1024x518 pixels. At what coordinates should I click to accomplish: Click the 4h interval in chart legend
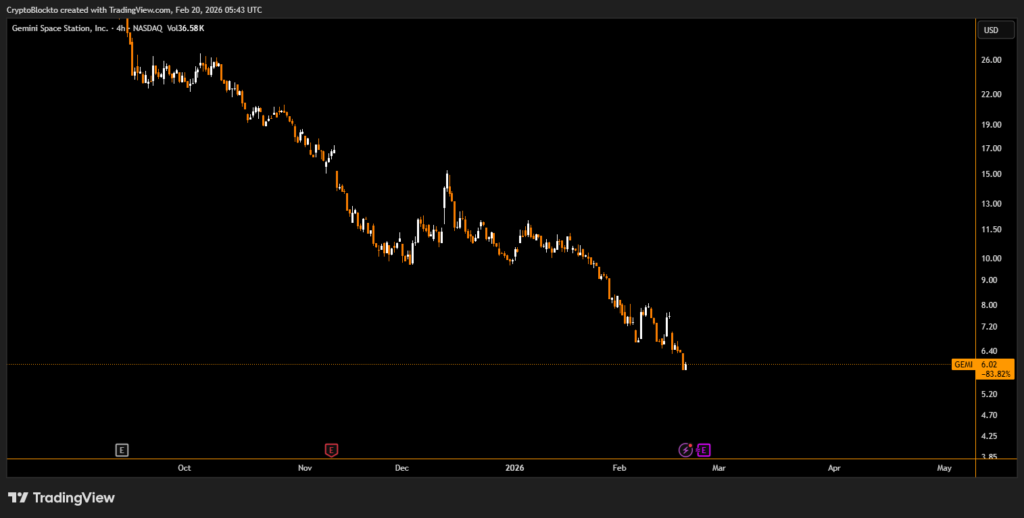coord(119,29)
